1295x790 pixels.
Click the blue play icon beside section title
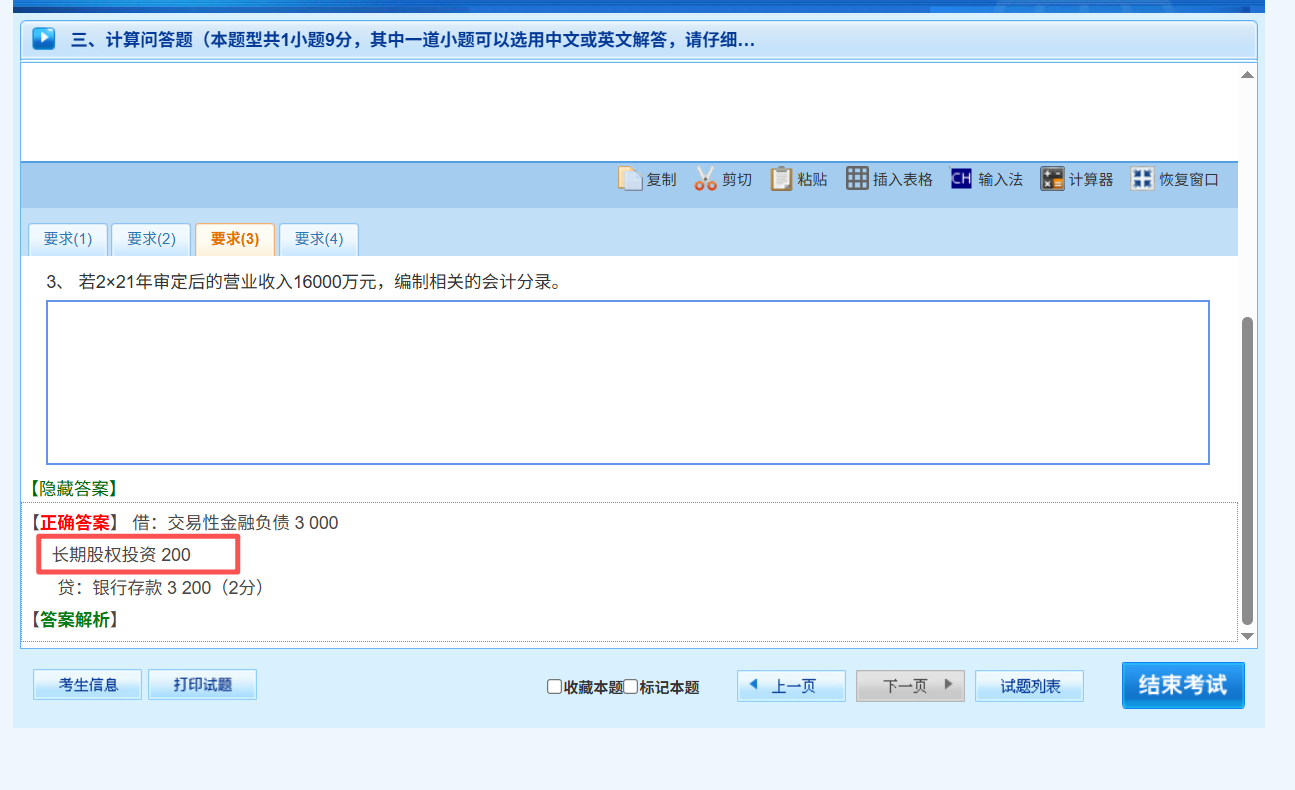coord(44,39)
